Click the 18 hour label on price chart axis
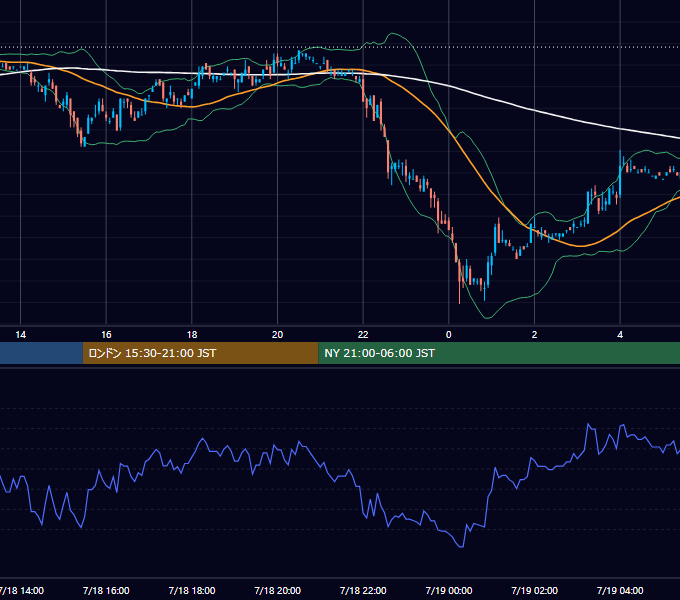The height and width of the screenshot is (600, 680). pos(192,335)
